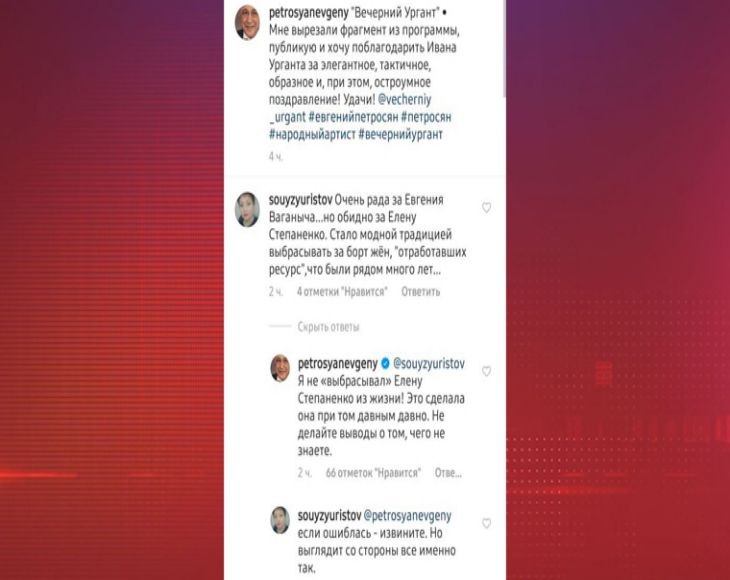Open souyzyuristov's avatar on the first comment

[x=247, y=209]
